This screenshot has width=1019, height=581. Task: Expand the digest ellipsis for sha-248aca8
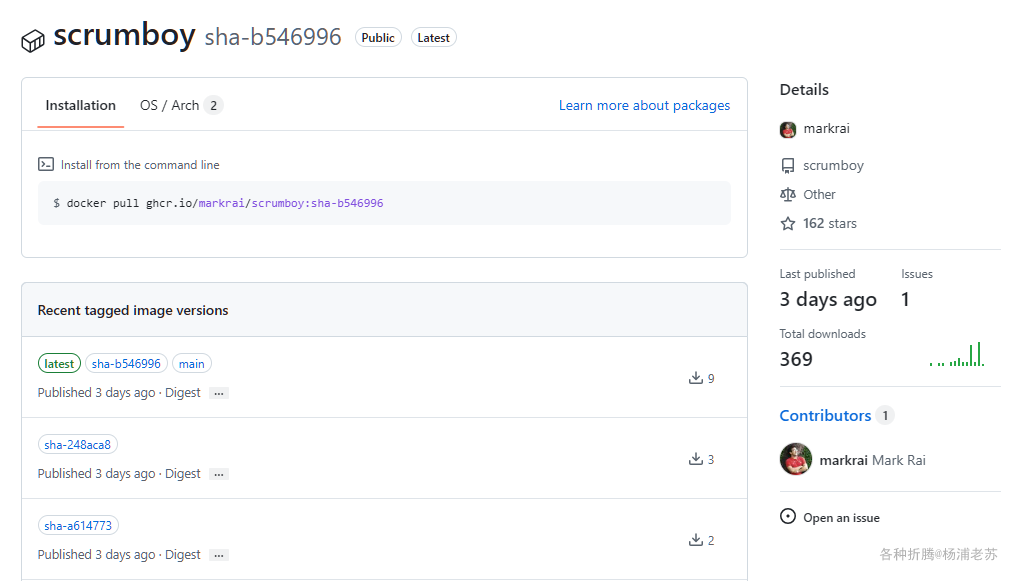point(219,475)
